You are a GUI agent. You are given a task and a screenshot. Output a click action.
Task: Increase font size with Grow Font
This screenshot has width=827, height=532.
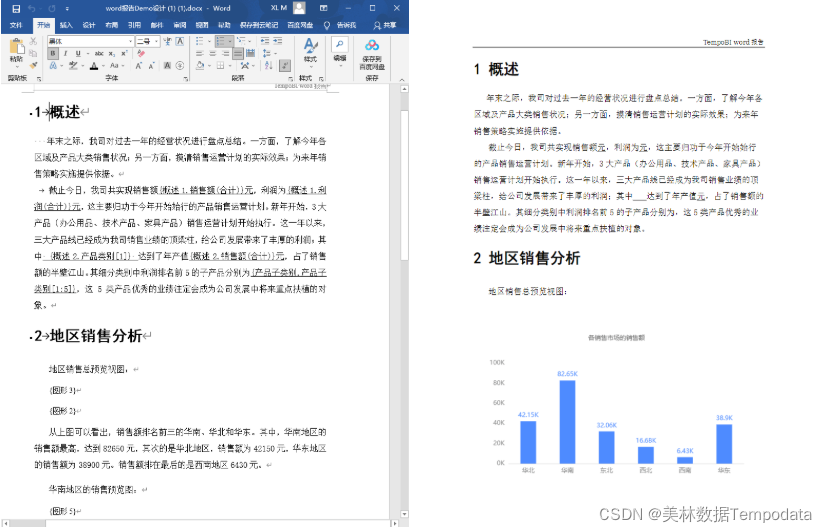[x=139, y=66]
